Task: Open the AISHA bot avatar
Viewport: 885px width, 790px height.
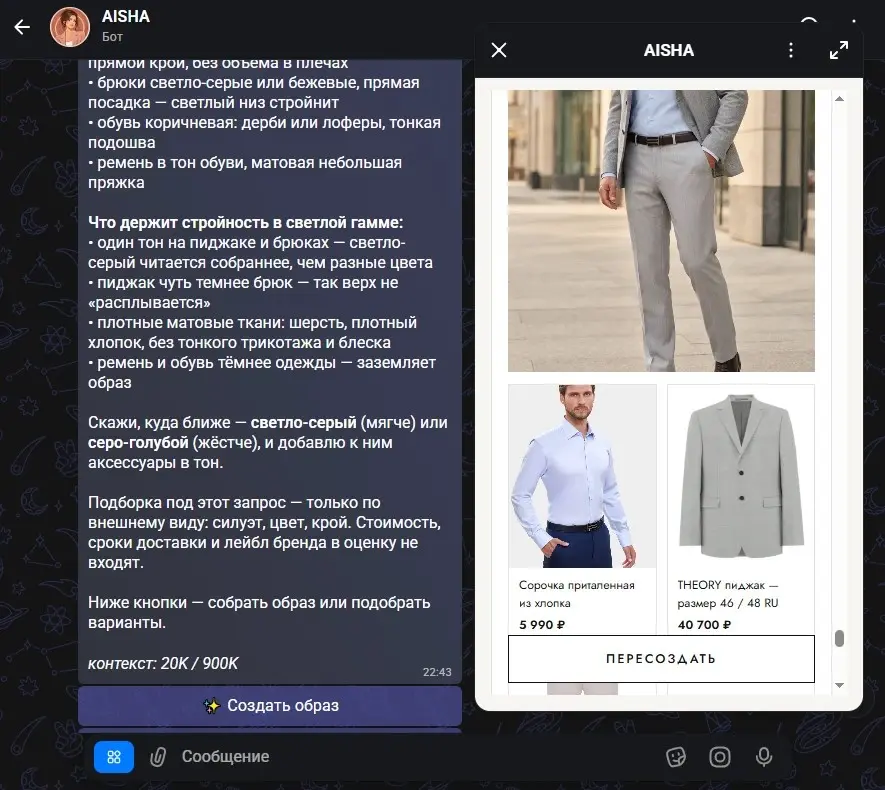Action: (x=70, y=27)
